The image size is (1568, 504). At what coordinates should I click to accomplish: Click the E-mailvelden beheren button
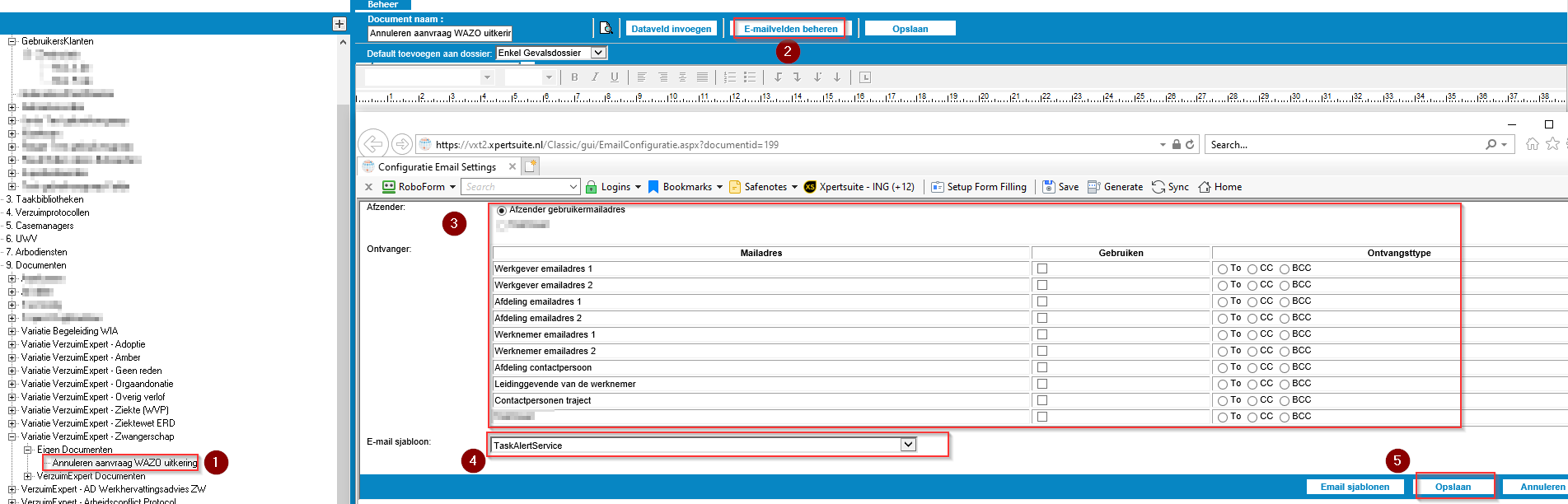click(x=790, y=29)
